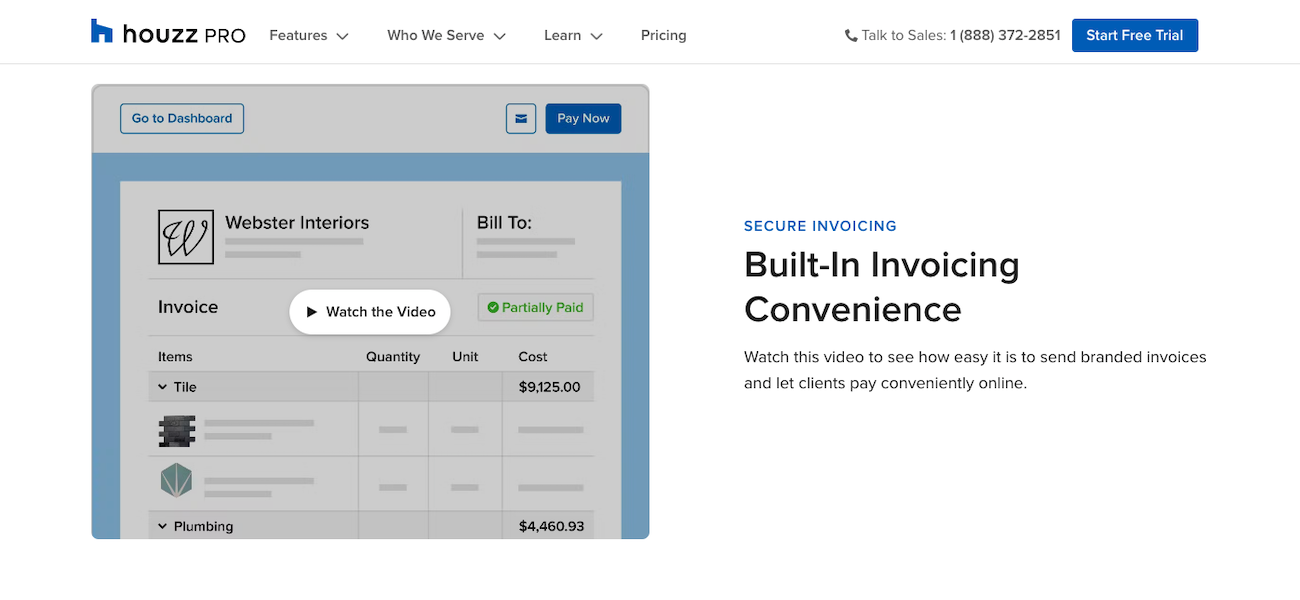Click the envelope mail icon button
Screen dimensions: 1300x600
point(521,118)
